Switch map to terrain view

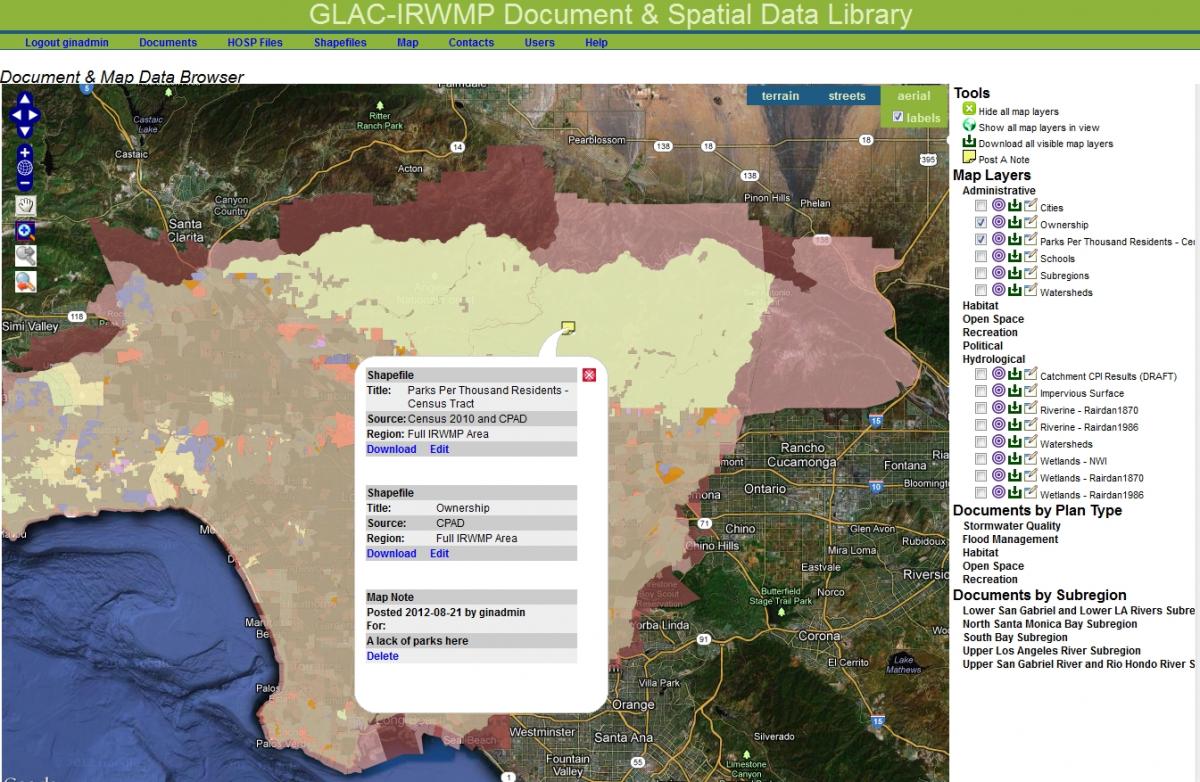pos(780,96)
